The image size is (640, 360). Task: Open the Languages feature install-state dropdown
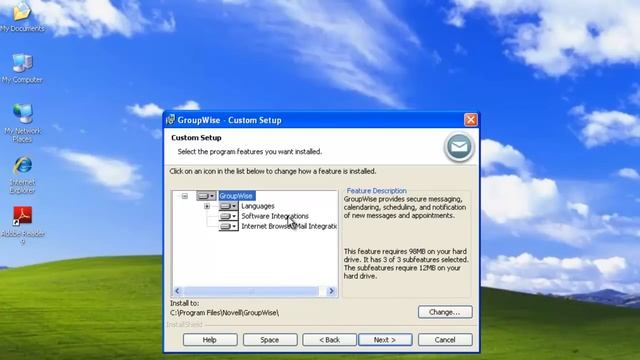point(228,206)
